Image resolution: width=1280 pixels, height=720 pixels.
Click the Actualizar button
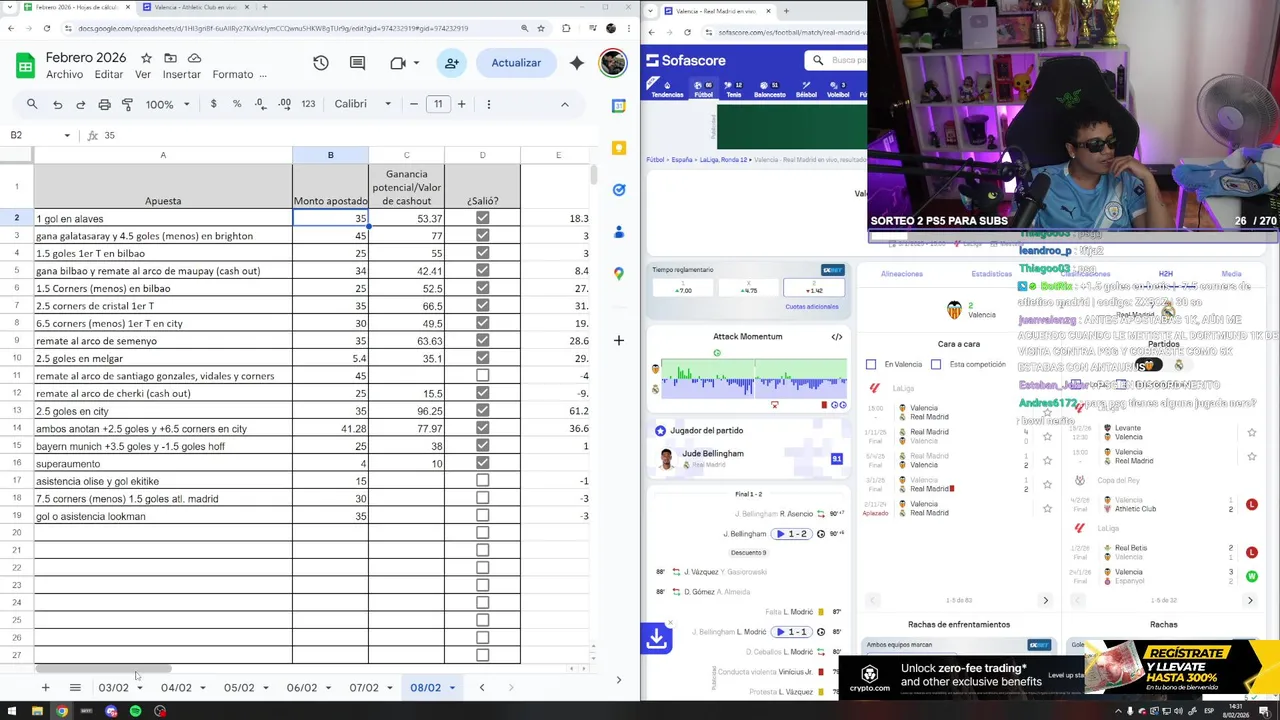coord(516,63)
